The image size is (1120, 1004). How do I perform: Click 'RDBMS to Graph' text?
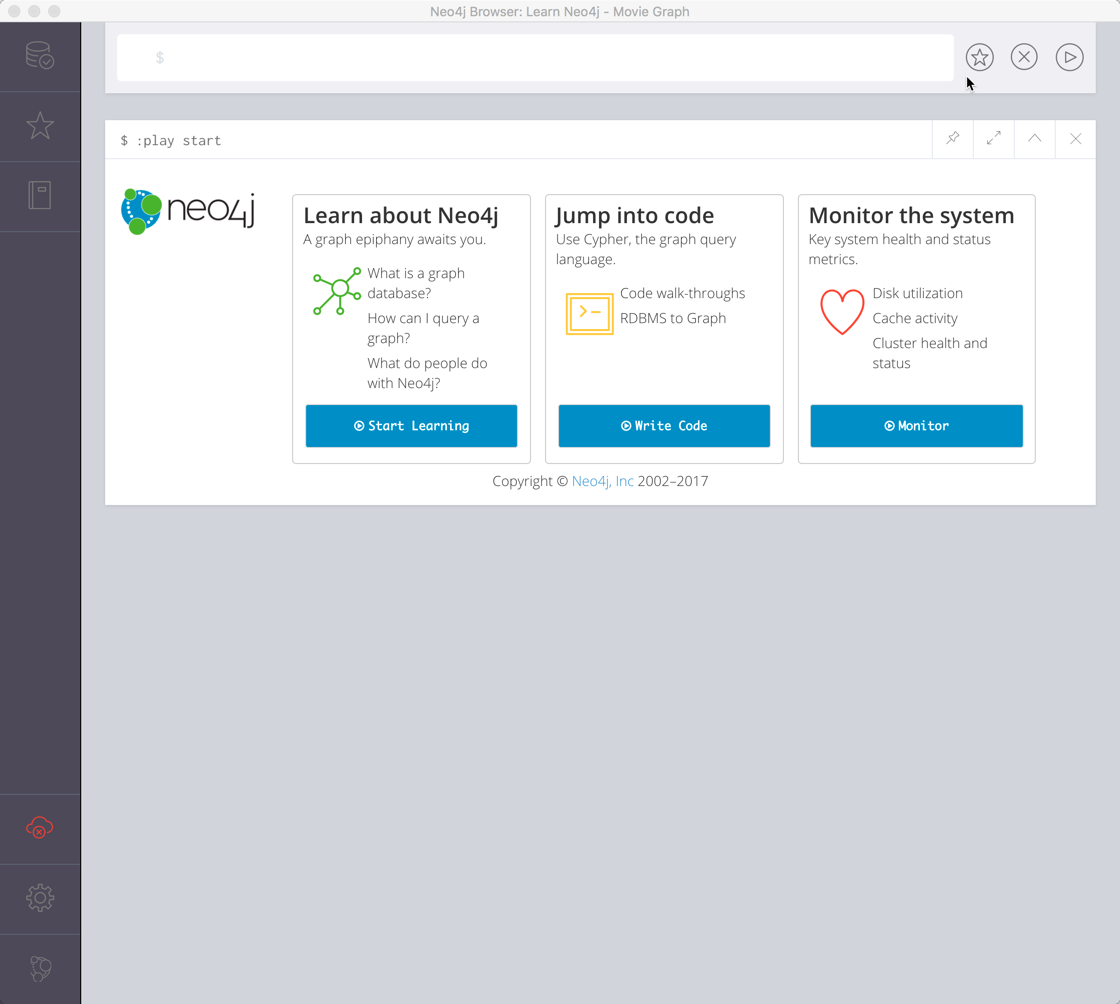(673, 318)
